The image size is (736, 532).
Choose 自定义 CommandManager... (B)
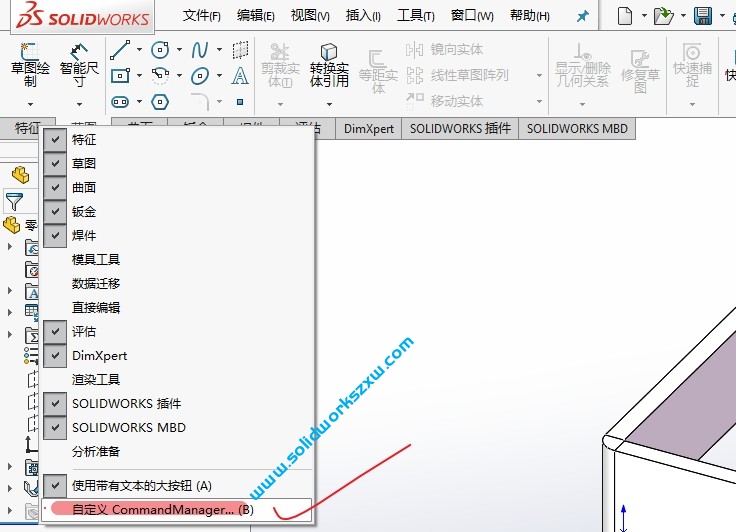[x=178, y=509]
